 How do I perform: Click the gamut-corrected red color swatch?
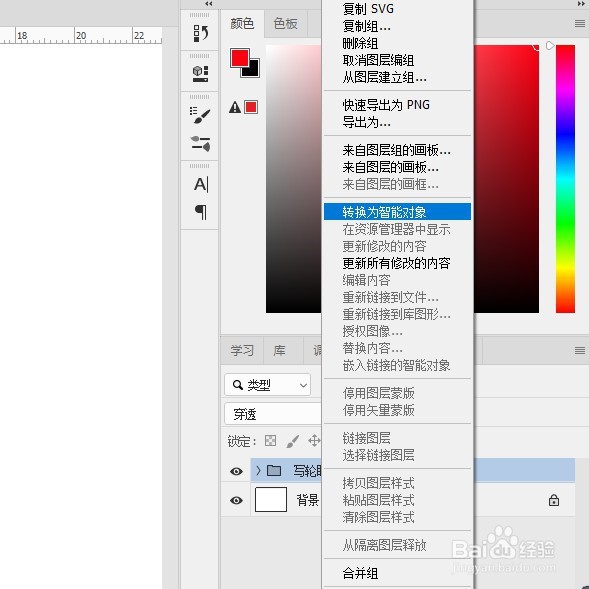pos(251,107)
